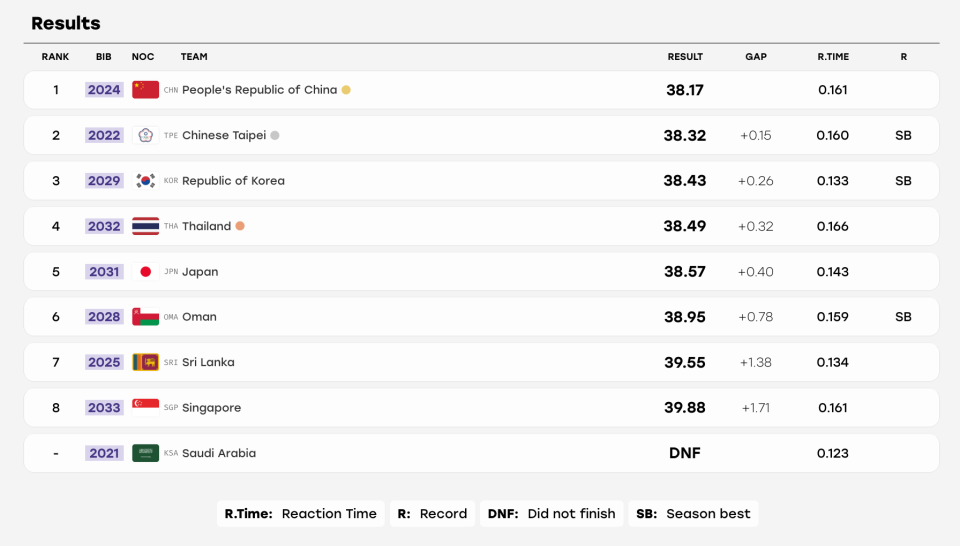The width and height of the screenshot is (960, 546).
Task: Select bib number 2021
Action: point(104,453)
